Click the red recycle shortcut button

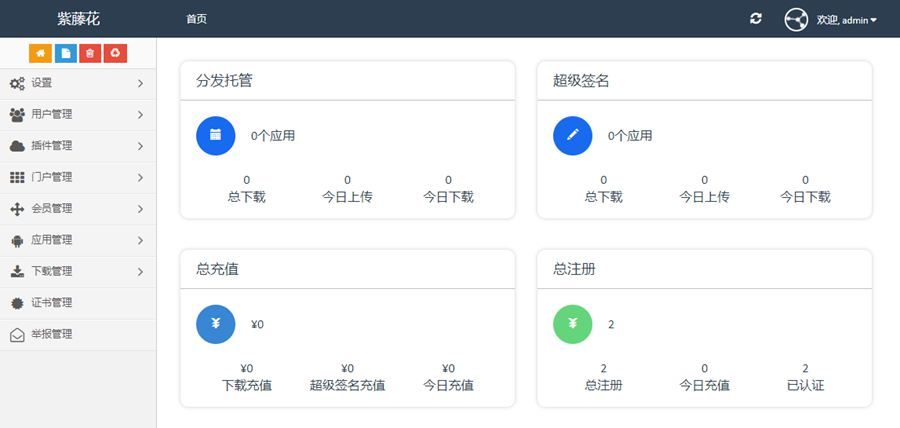tap(116, 53)
